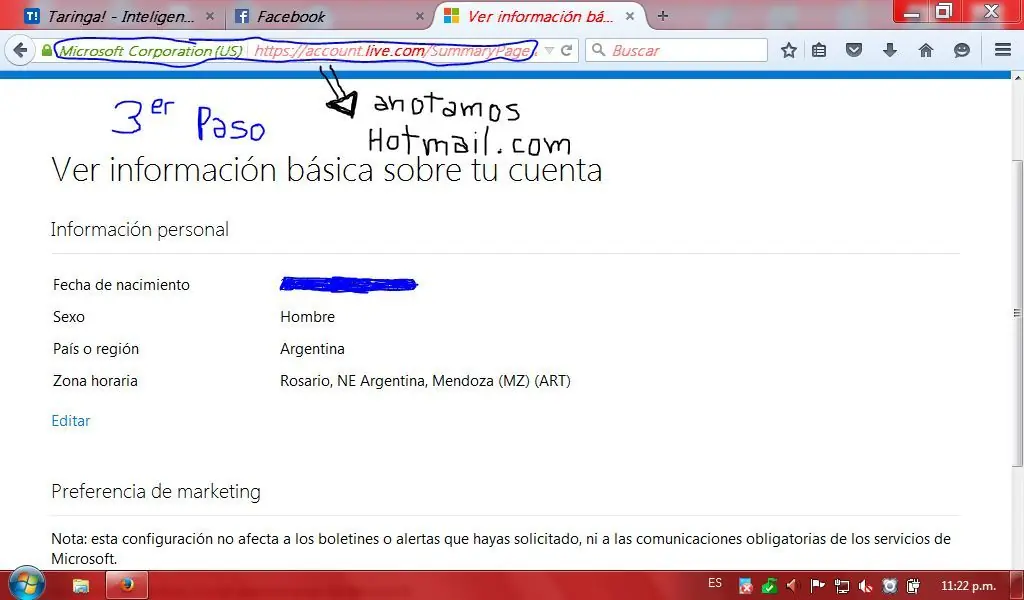Reload the page with the refresh icon

[x=566, y=50]
